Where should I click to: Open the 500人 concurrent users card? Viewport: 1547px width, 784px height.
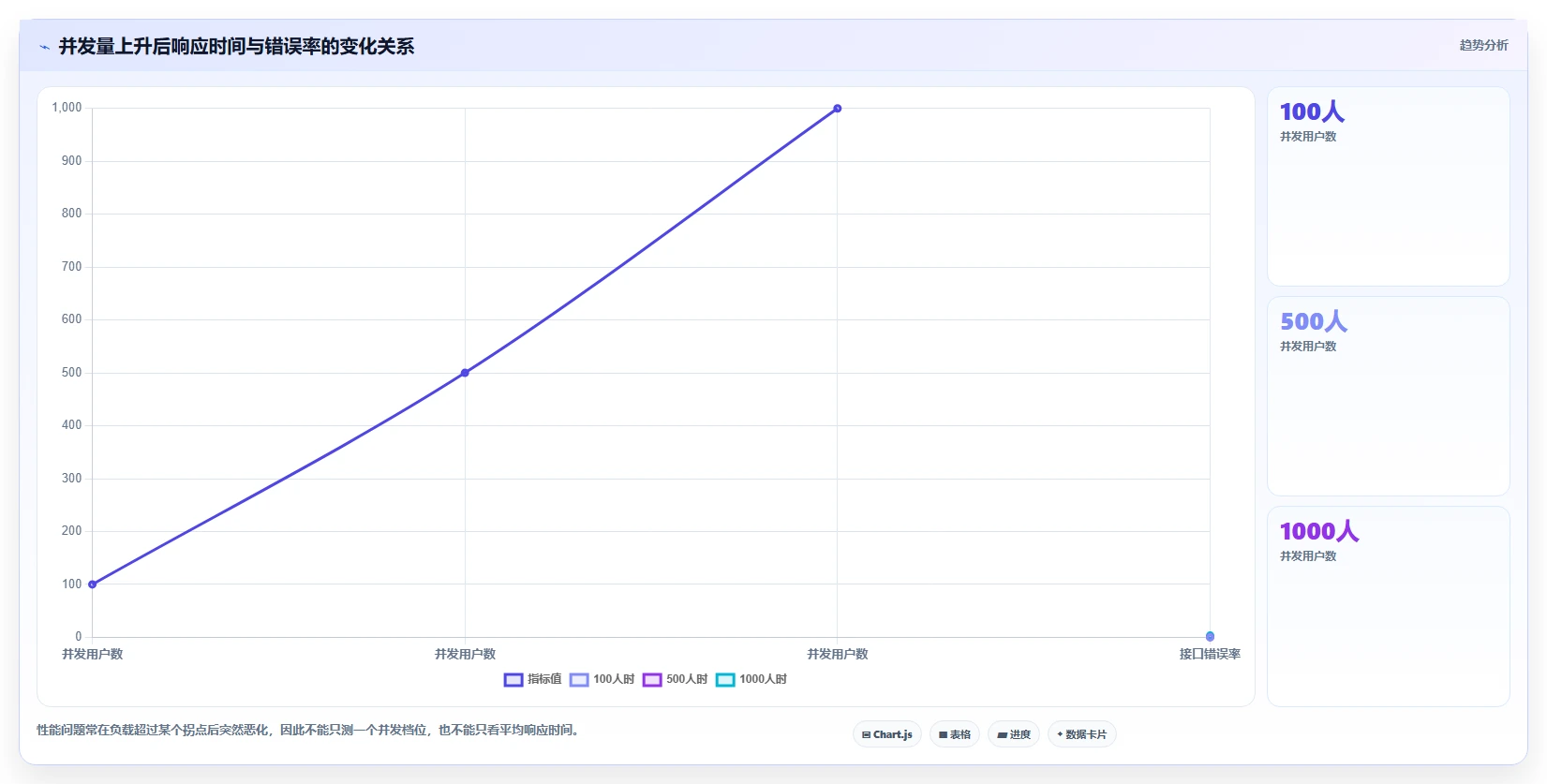pyautogui.click(x=1389, y=396)
